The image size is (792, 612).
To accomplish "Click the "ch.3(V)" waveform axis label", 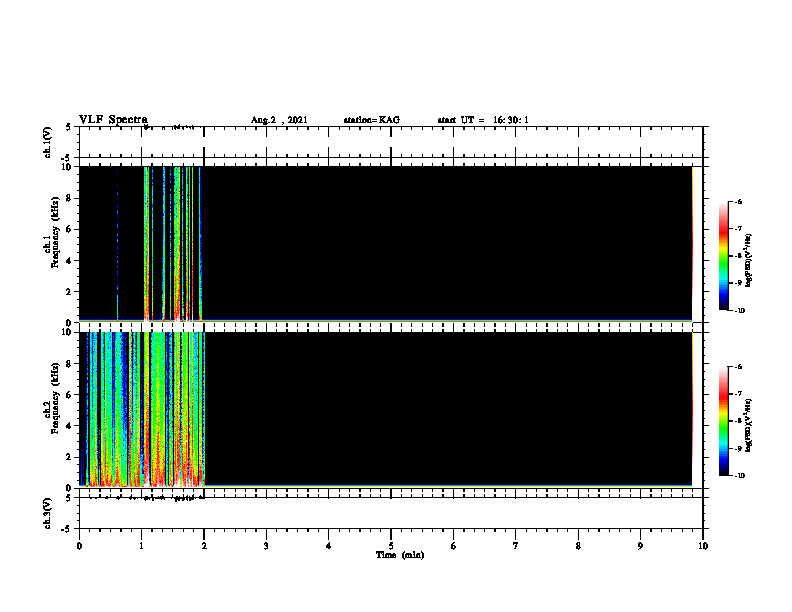I will click(48, 513).
